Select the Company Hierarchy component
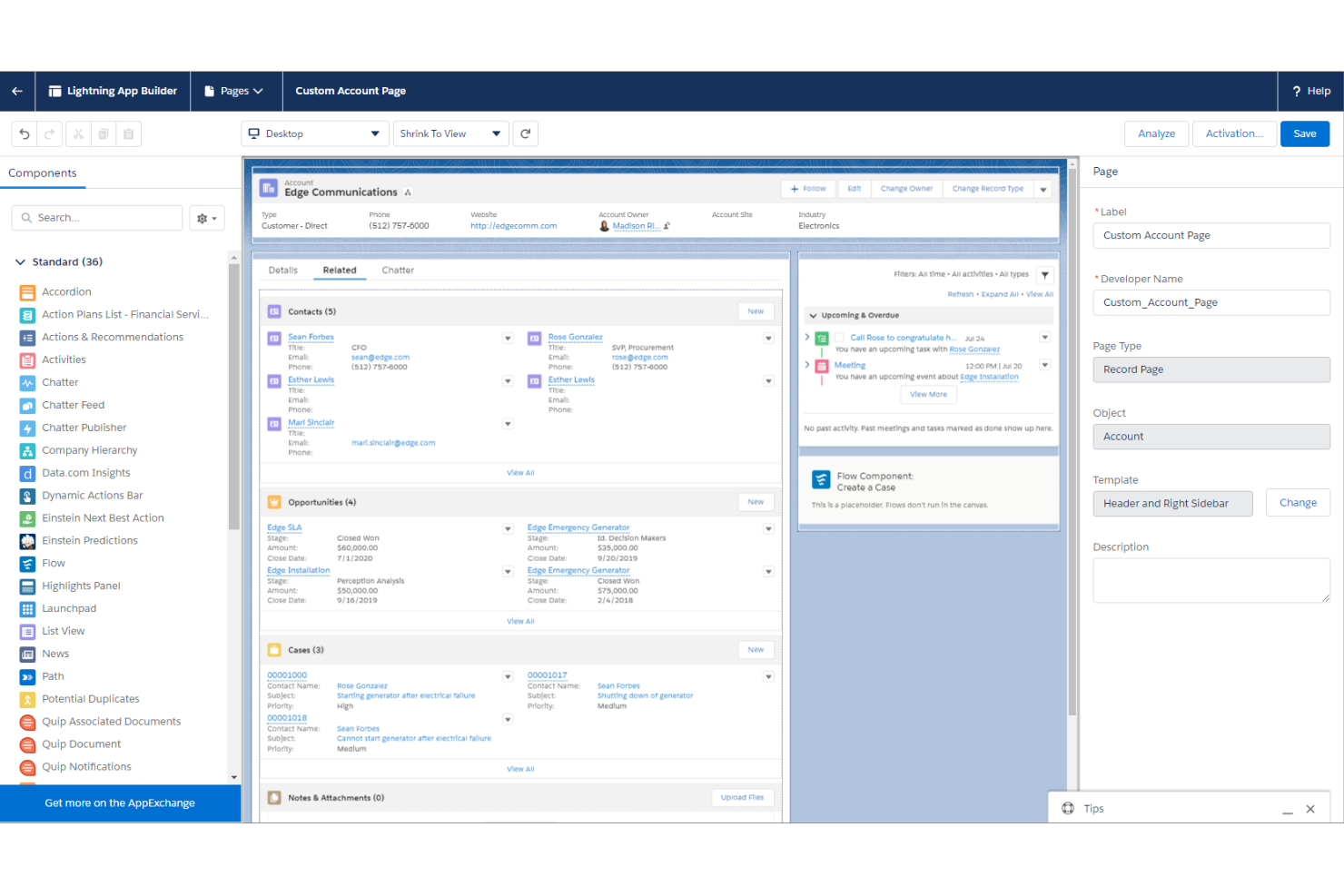Image resolution: width=1344 pixels, height=896 pixels. click(x=89, y=450)
